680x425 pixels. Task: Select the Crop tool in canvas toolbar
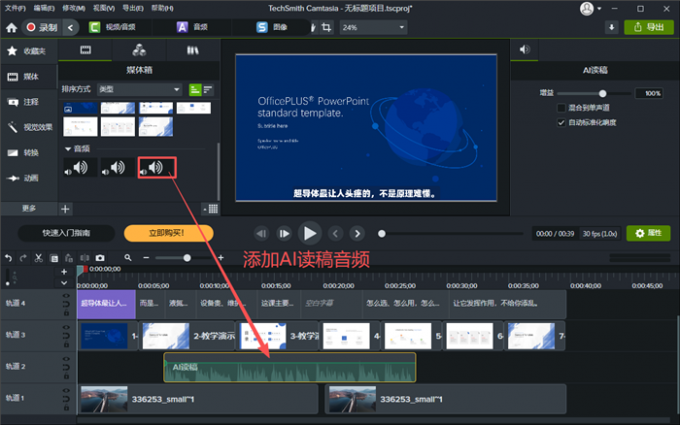(x=327, y=27)
